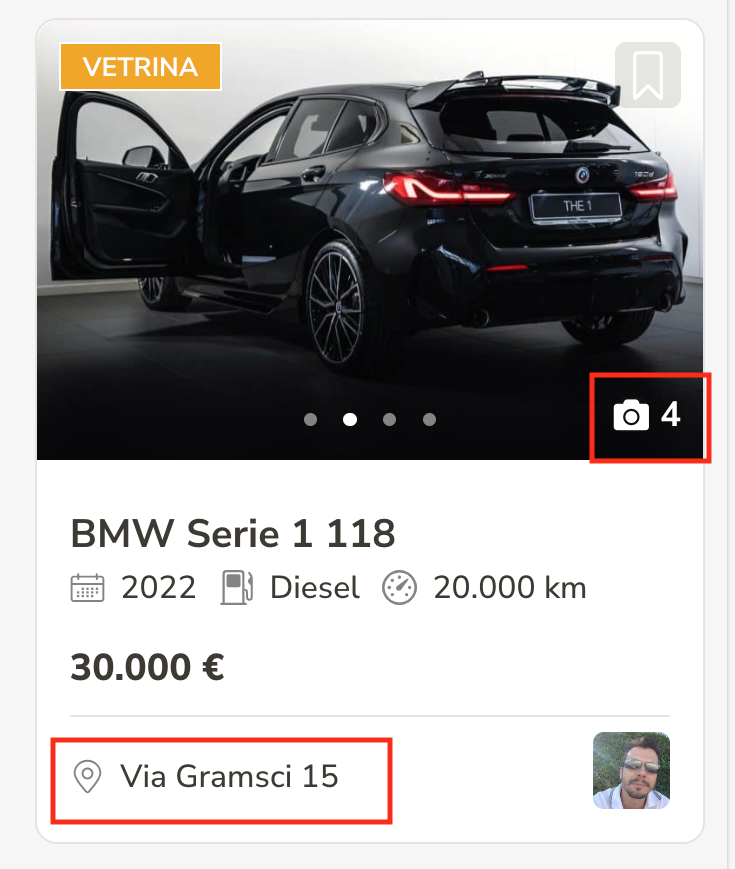Viewport: 735px width, 869px height.
Task: Click the 20.000 km mileage label
Action: click(x=510, y=587)
